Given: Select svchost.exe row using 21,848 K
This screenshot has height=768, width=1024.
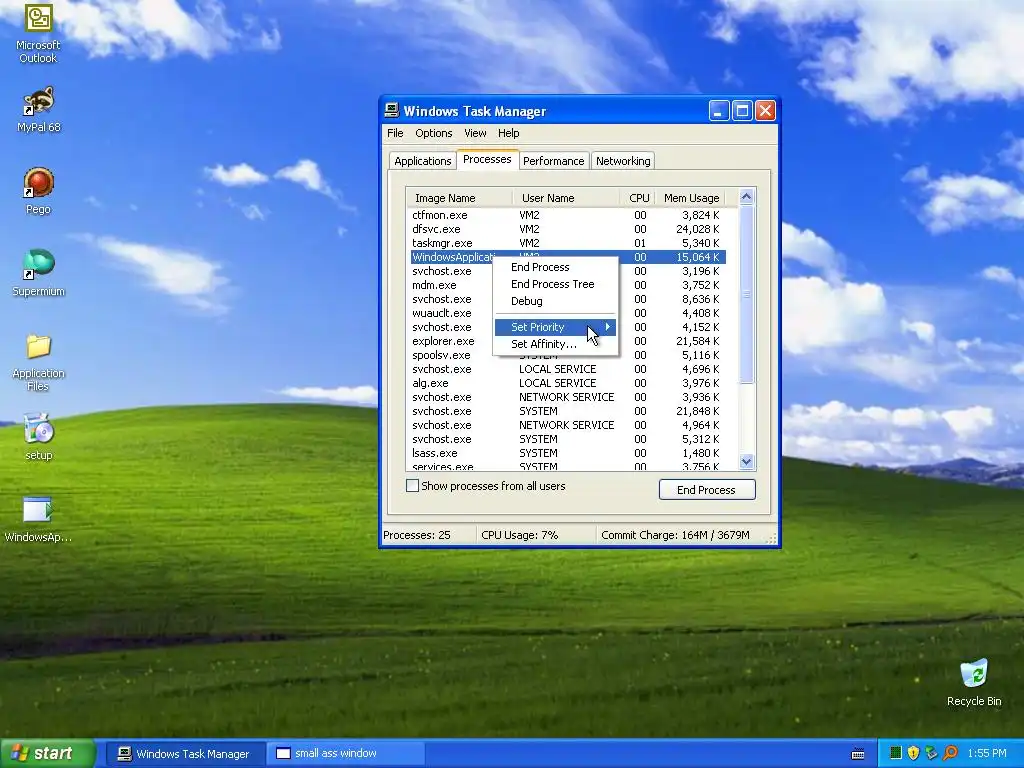Looking at the screenshot, I should pos(568,411).
